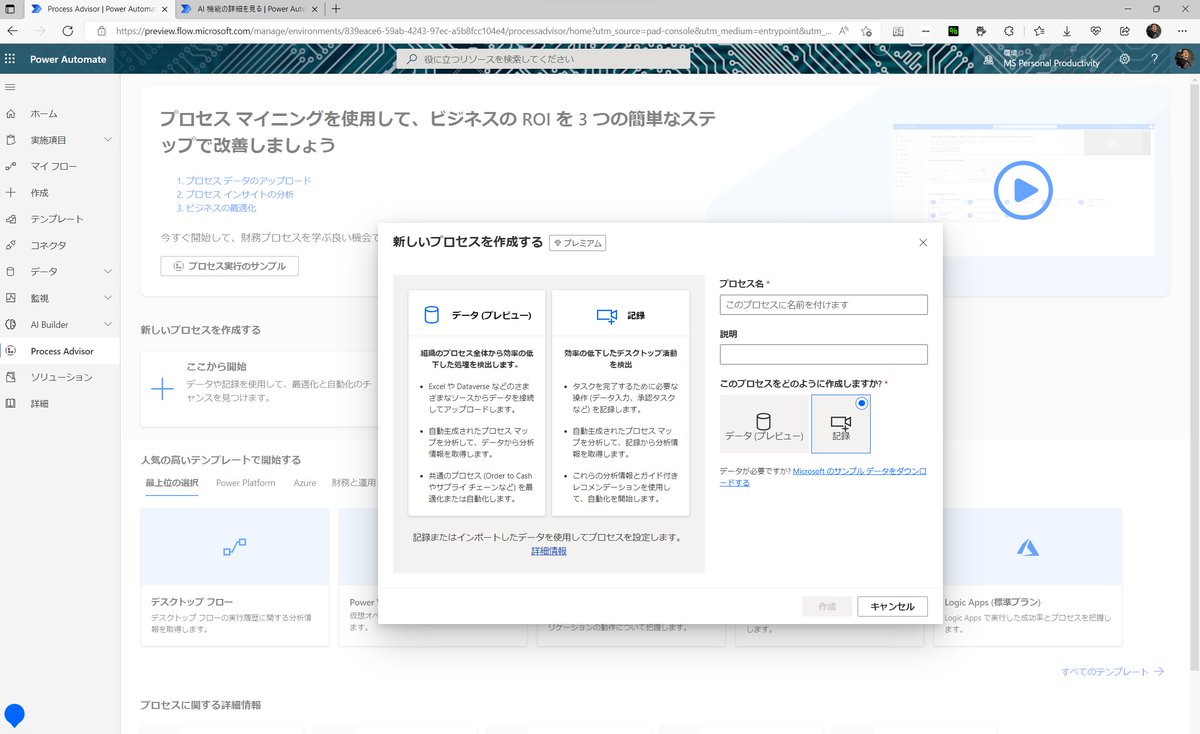1200x734 pixels.
Task: Open the favorites list icon
Action: [1038, 31]
